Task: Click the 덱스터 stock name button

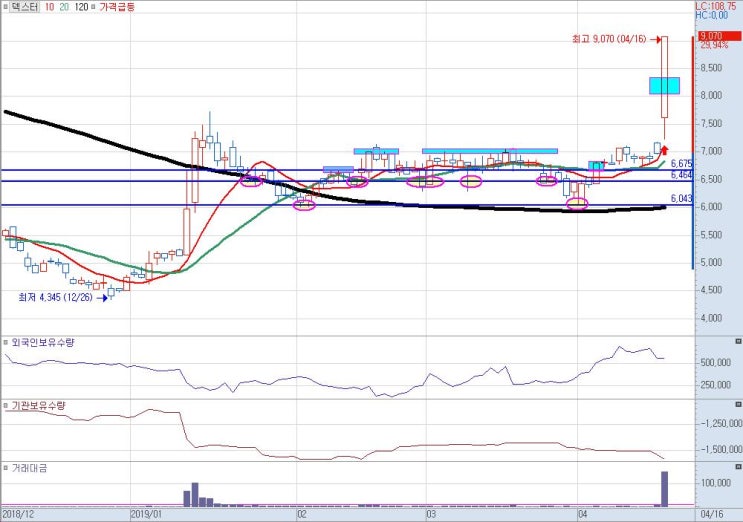Action: pyautogui.click(x=25, y=7)
